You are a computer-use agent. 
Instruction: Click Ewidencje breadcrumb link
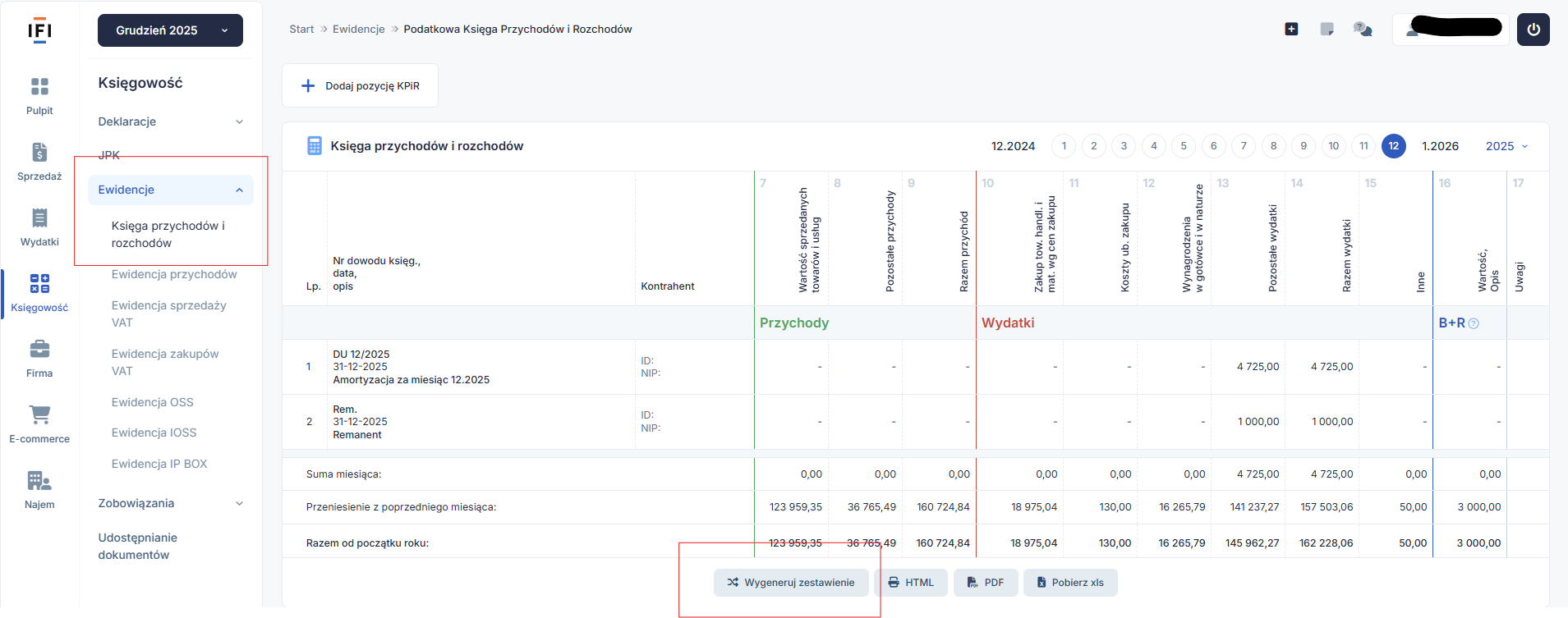point(358,29)
